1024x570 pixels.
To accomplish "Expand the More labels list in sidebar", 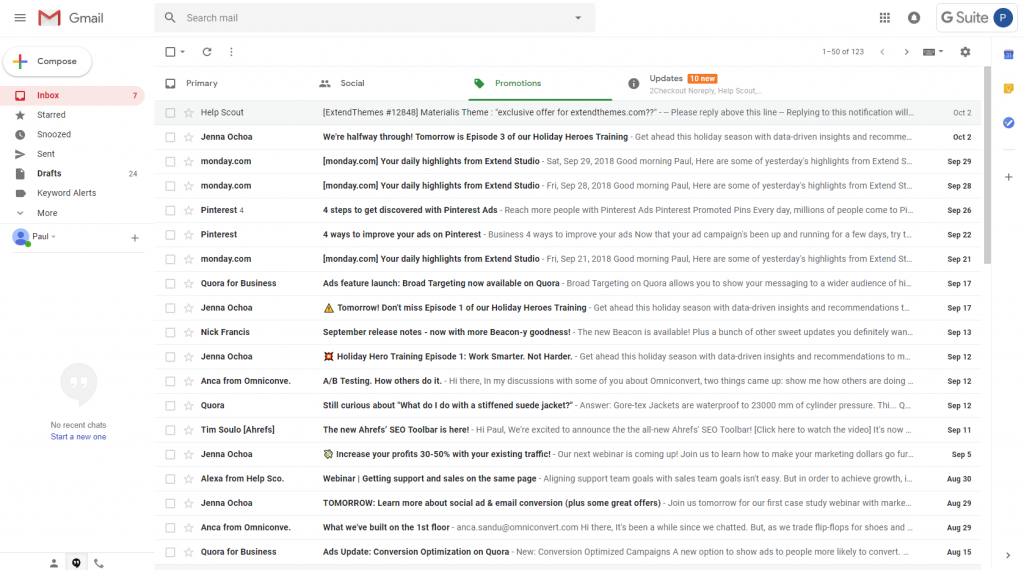I will tap(47, 213).
